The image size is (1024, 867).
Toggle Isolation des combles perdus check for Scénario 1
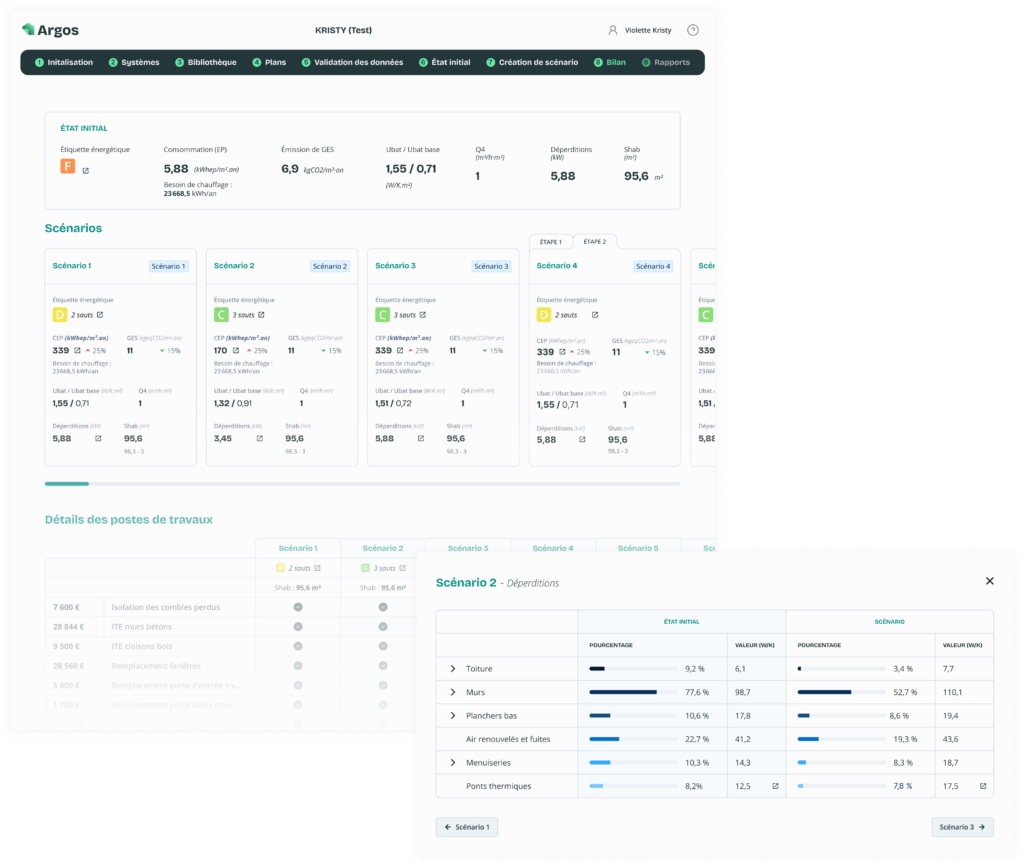pyautogui.click(x=297, y=607)
